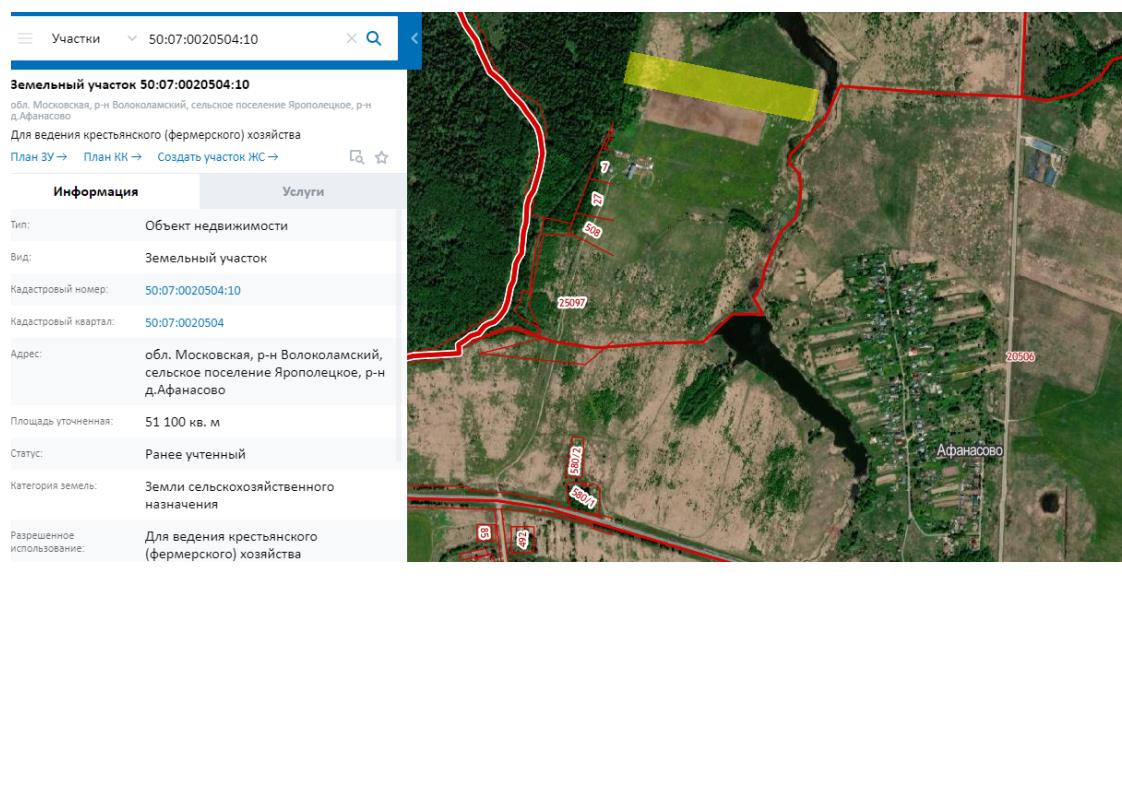Click the status value Ранее учтенный
This screenshot has height=793, width=1122.
195,454
